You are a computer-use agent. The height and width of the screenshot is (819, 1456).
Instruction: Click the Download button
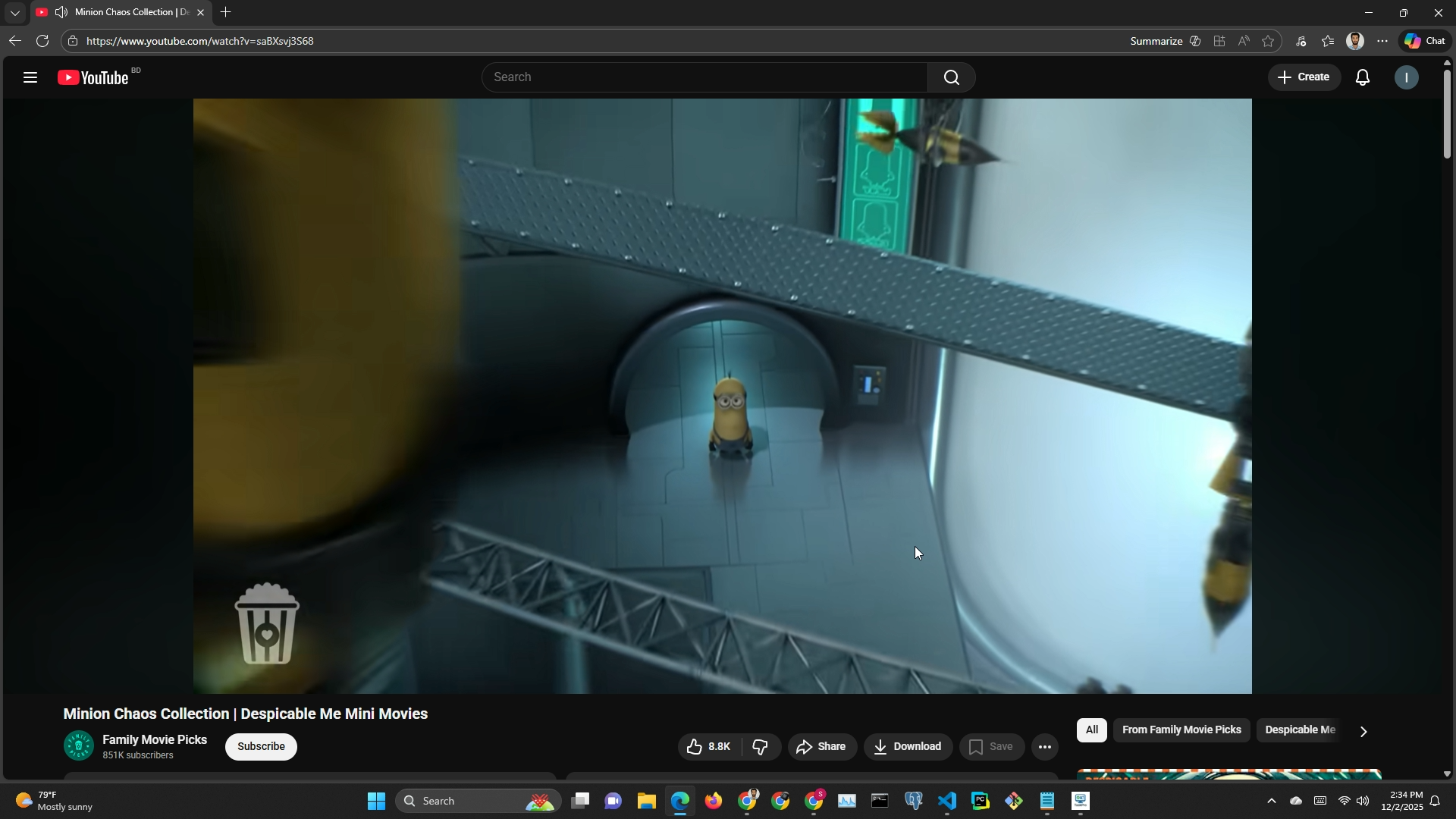907,747
